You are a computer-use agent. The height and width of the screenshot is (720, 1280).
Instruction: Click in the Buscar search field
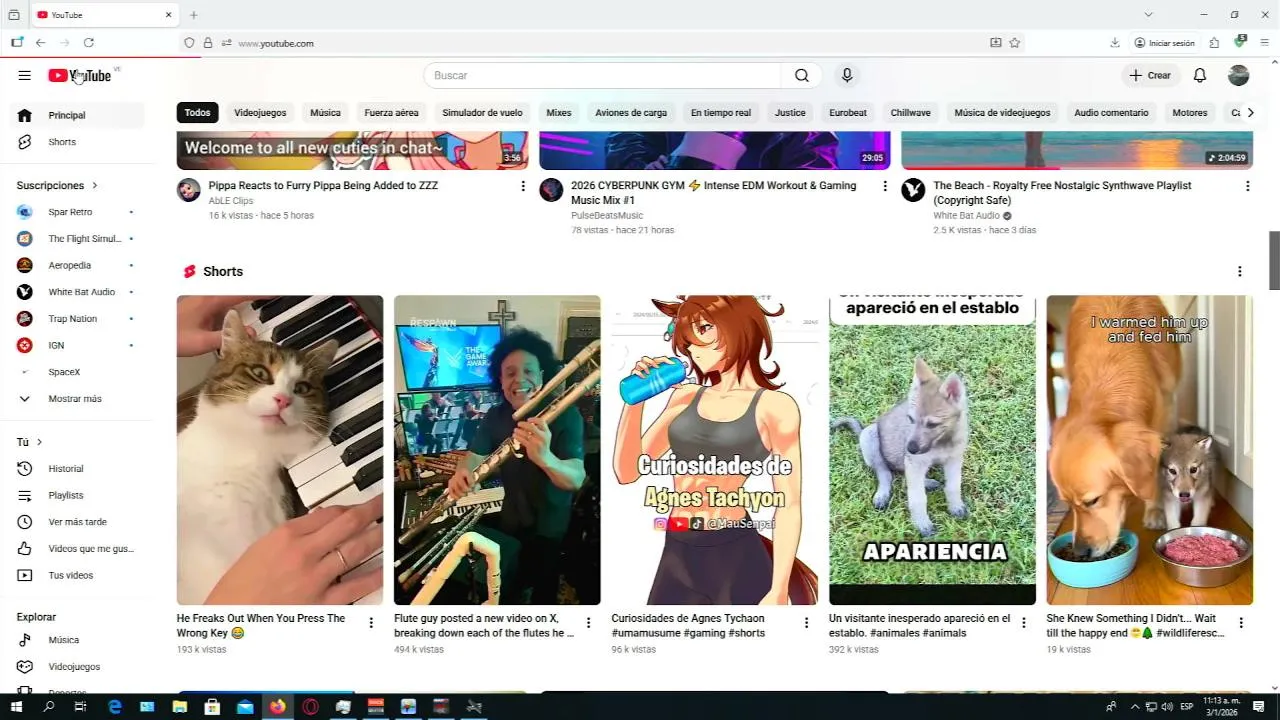[602, 75]
